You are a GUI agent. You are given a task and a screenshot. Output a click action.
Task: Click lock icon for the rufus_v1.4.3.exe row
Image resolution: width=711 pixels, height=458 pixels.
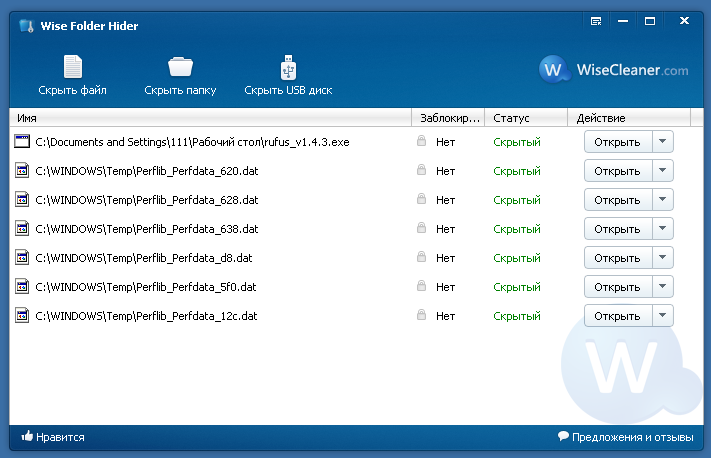[x=421, y=141]
